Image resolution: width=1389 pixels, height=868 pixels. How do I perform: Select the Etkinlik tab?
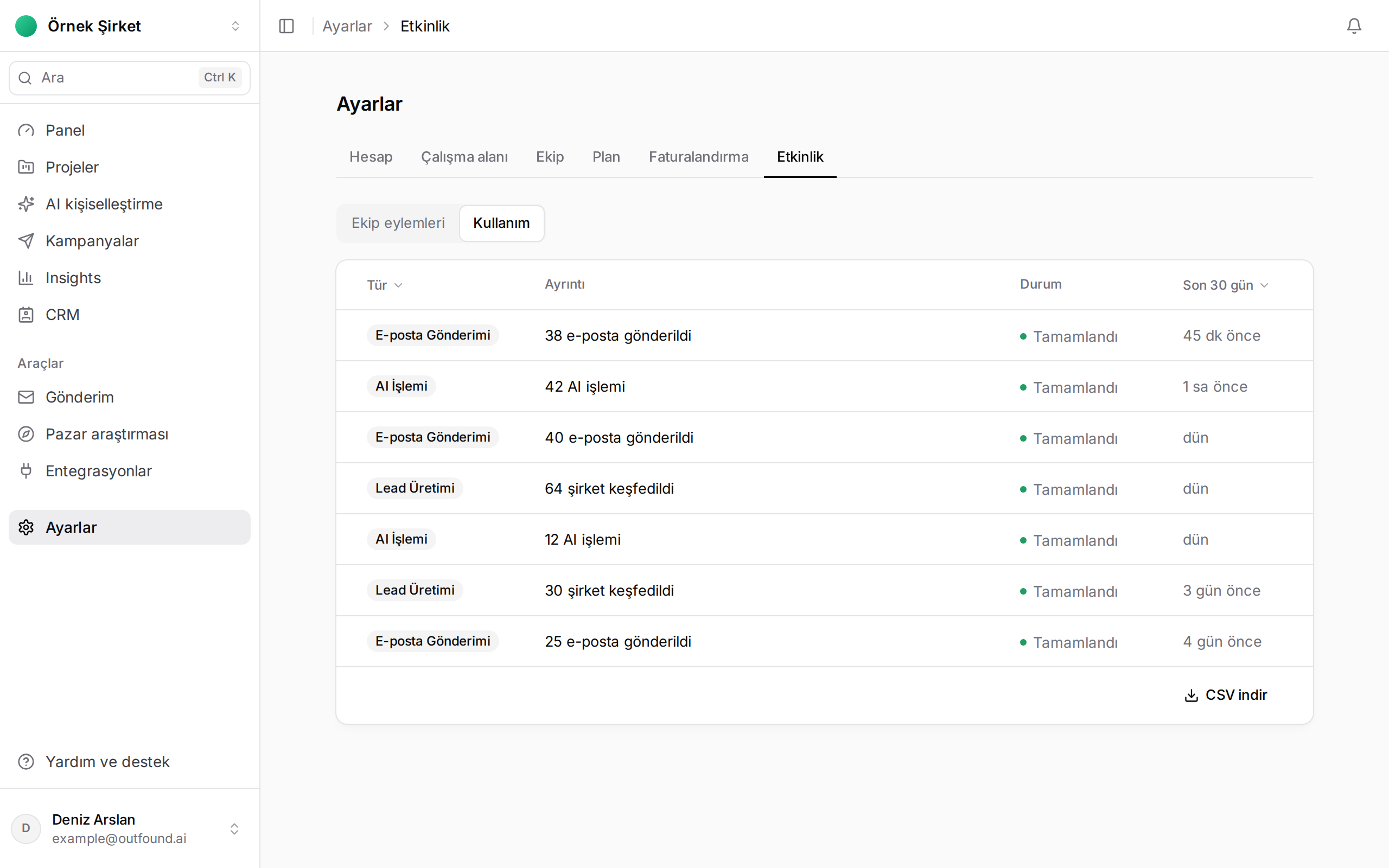(x=800, y=157)
